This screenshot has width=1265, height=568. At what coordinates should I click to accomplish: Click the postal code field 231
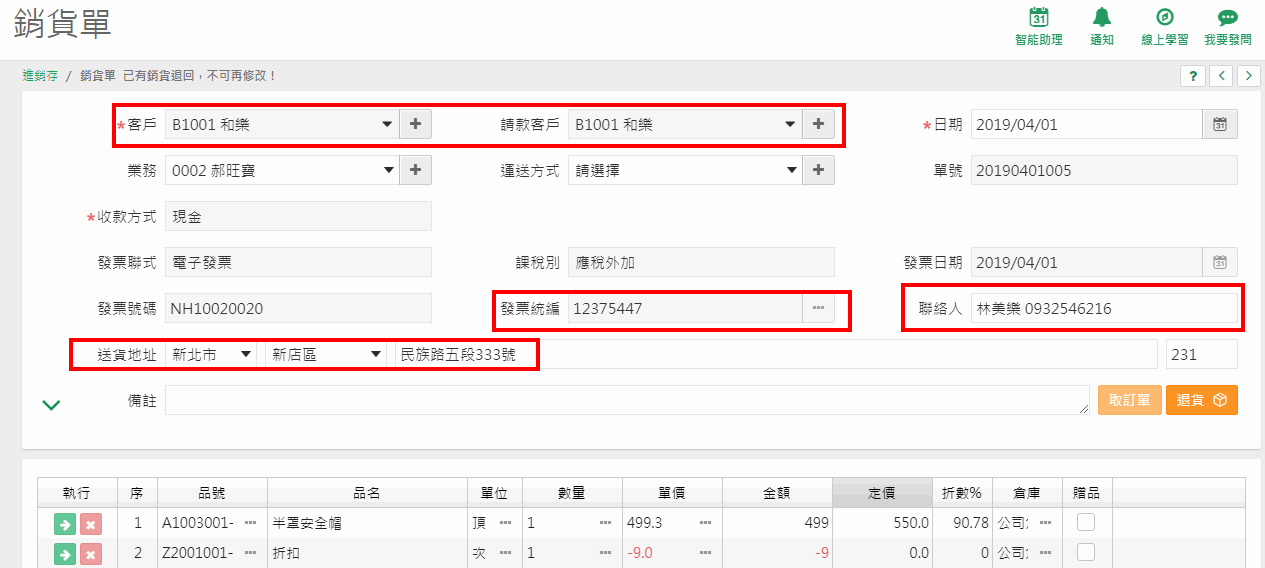tap(1202, 354)
